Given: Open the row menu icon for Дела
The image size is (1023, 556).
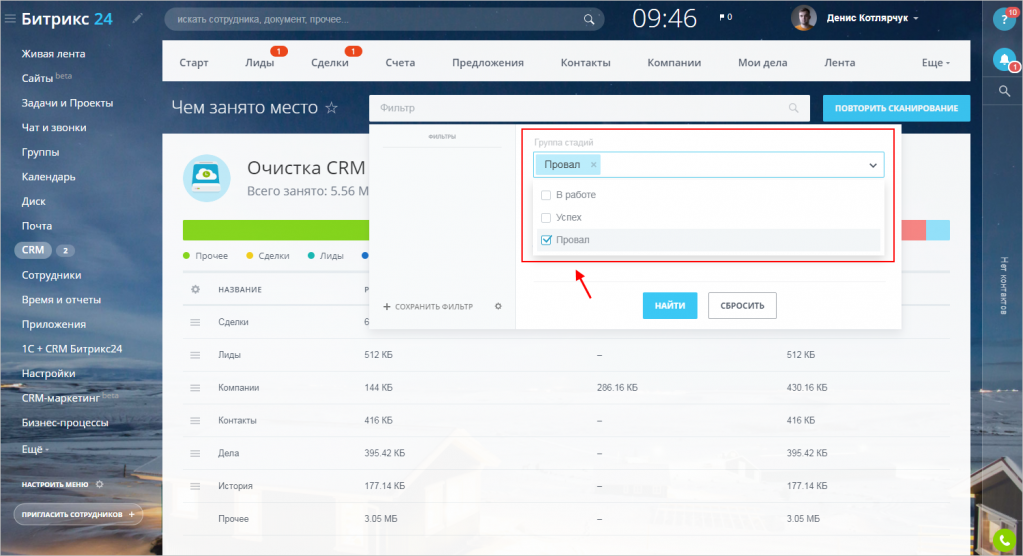Looking at the screenshot, I should click(x=195, y=453).
